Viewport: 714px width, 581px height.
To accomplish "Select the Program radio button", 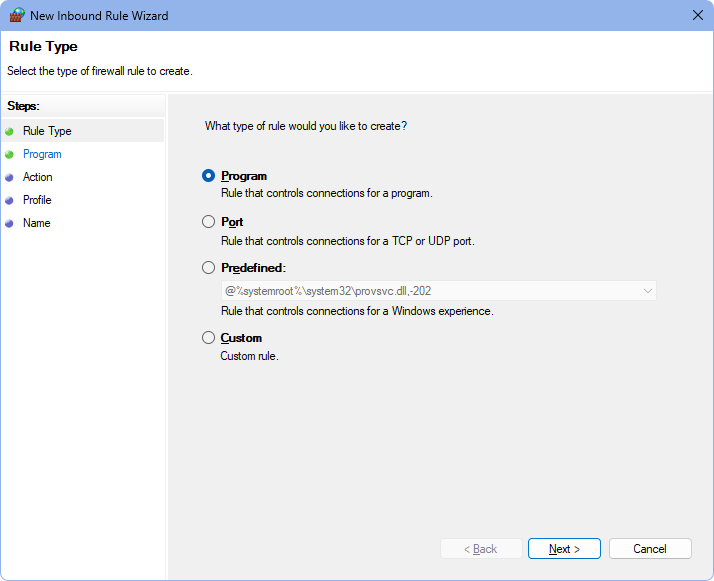I will coord(208,176).
